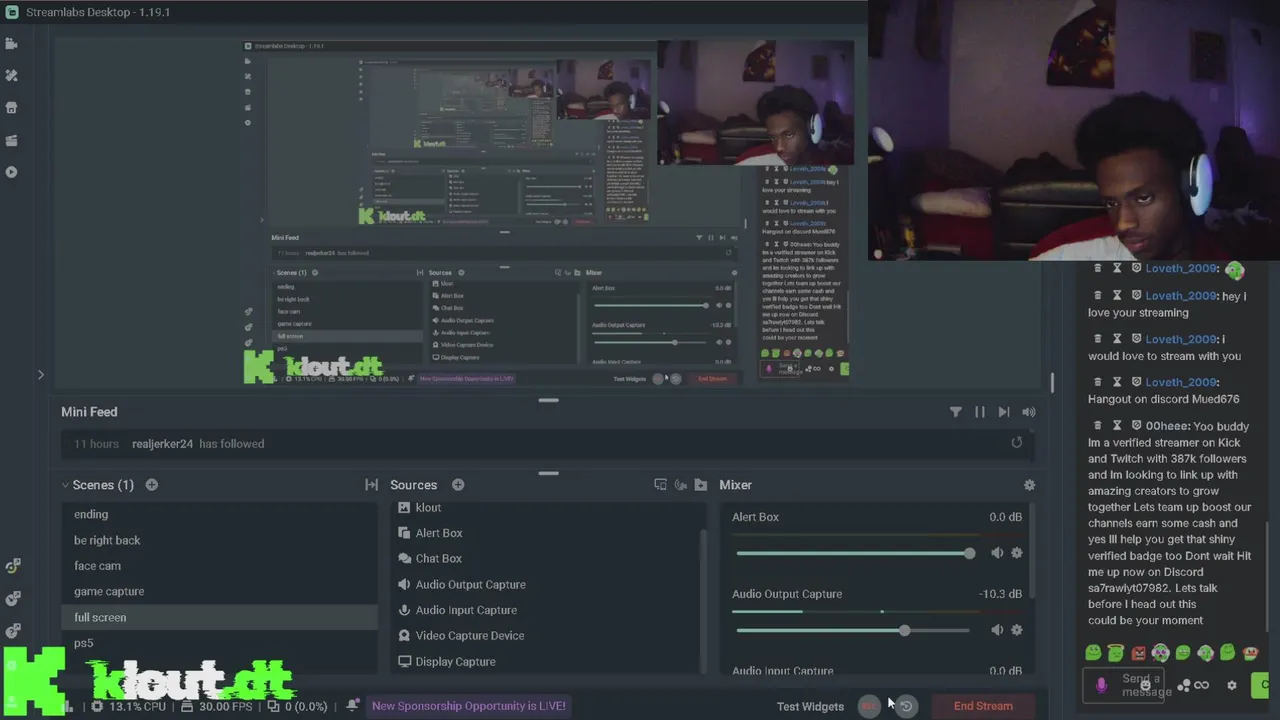Open the Editor camera icon in sidebar
1280x720 pixels.
12,44
